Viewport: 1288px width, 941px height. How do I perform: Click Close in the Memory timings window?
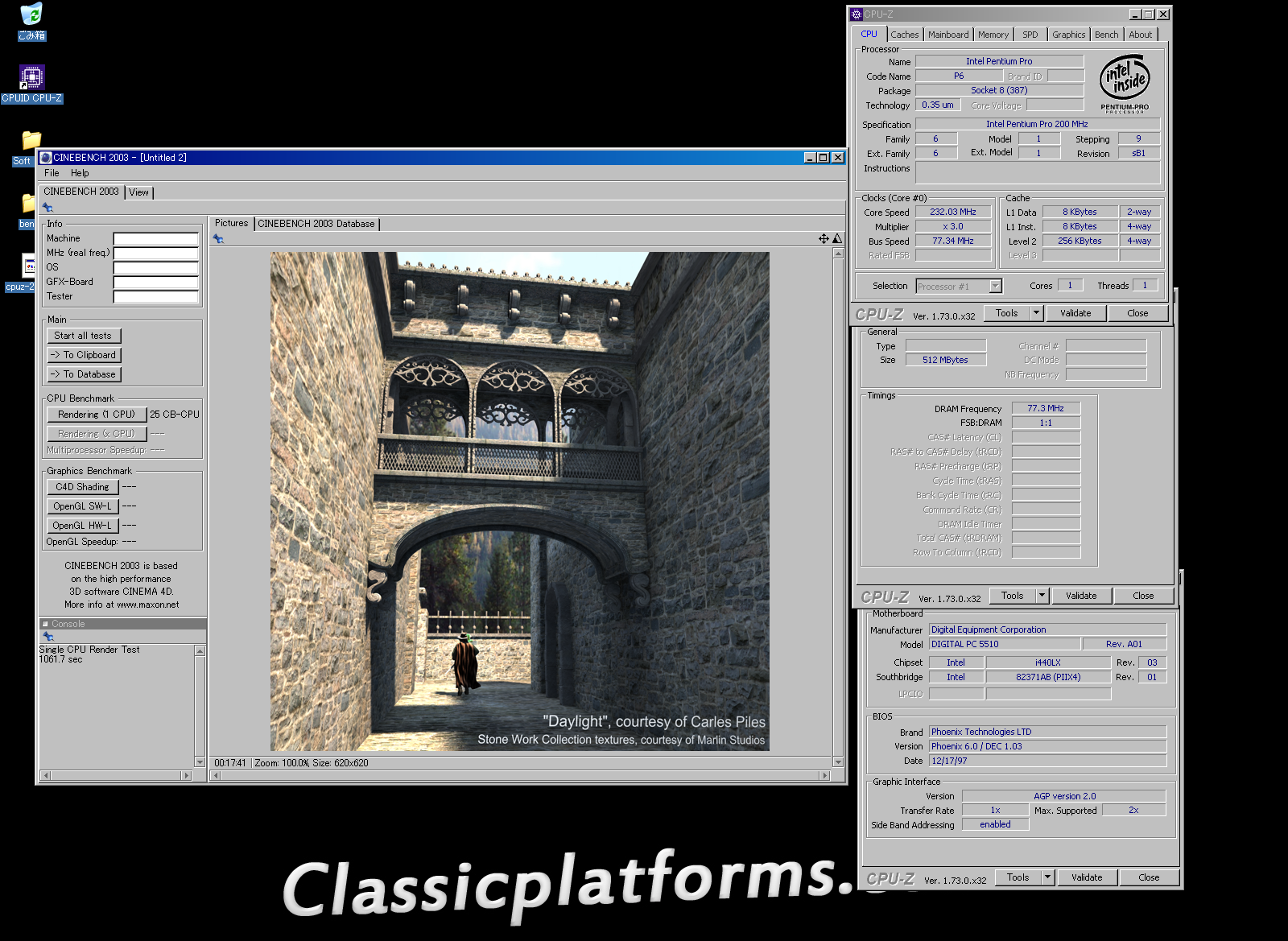[1143, 596]
